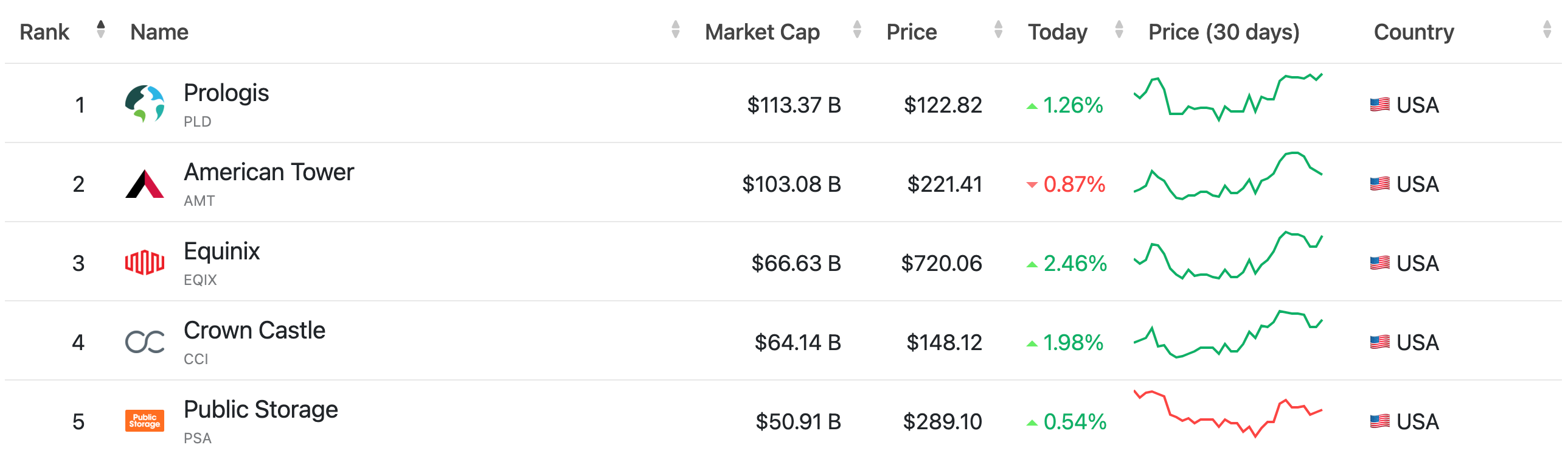Screen dimensions: 1568x453
Task: Click the Prologis 30-day price sparkline
Action: [x=1227, y=99]
